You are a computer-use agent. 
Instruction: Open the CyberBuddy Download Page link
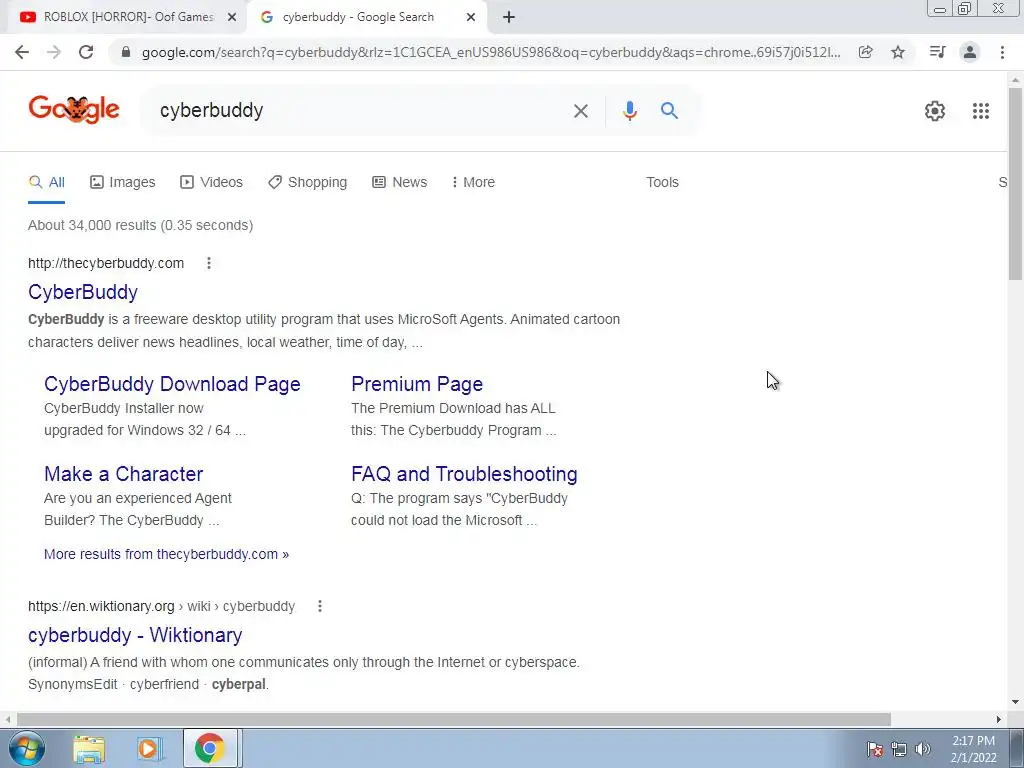[172, 384]
